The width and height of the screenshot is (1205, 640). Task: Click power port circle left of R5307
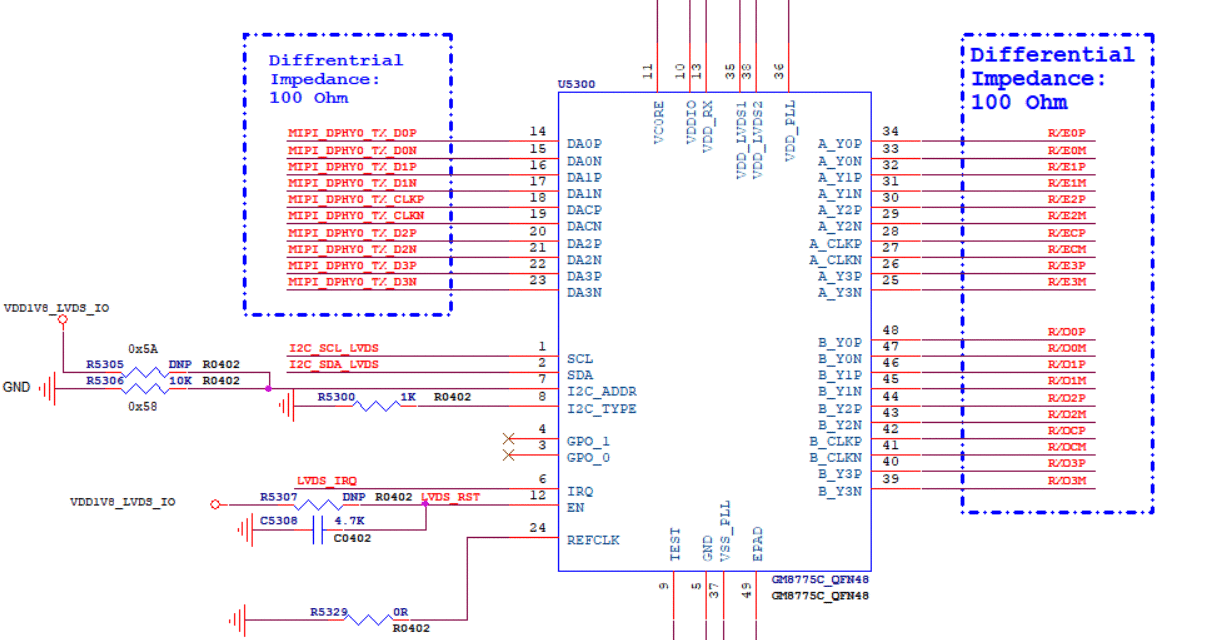[214, 504]
